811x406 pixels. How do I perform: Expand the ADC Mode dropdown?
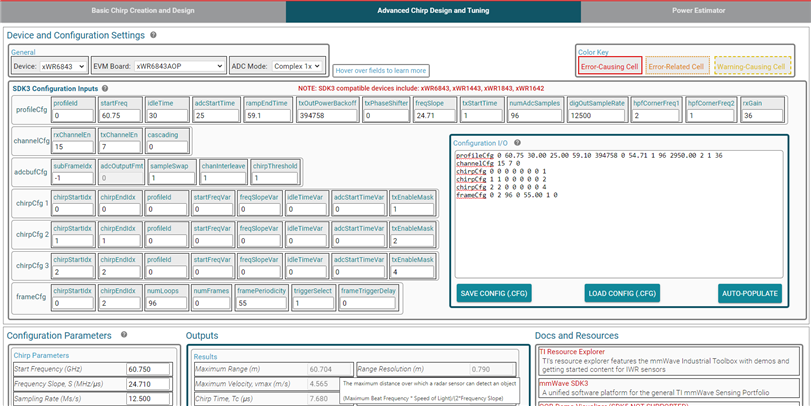point(297,66)
